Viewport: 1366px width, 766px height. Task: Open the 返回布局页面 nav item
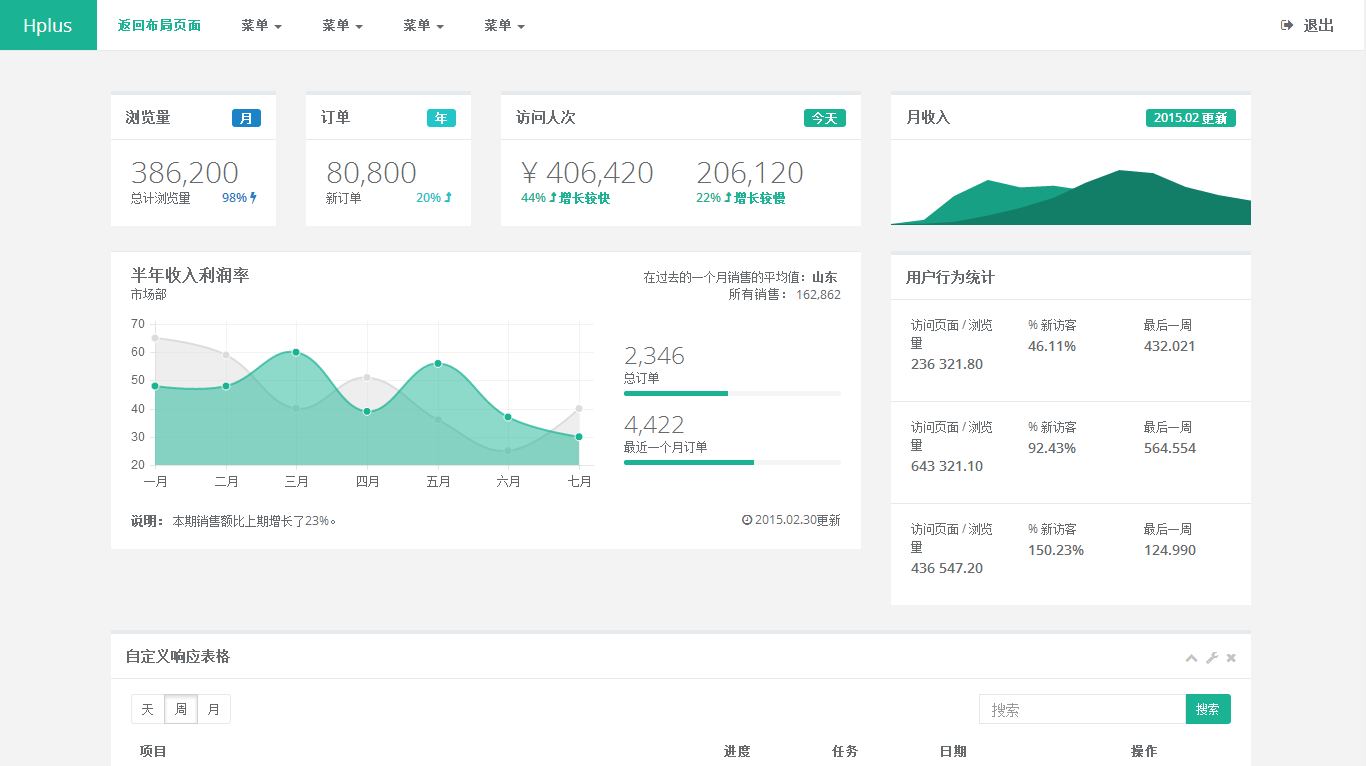[x=159, y=25]
